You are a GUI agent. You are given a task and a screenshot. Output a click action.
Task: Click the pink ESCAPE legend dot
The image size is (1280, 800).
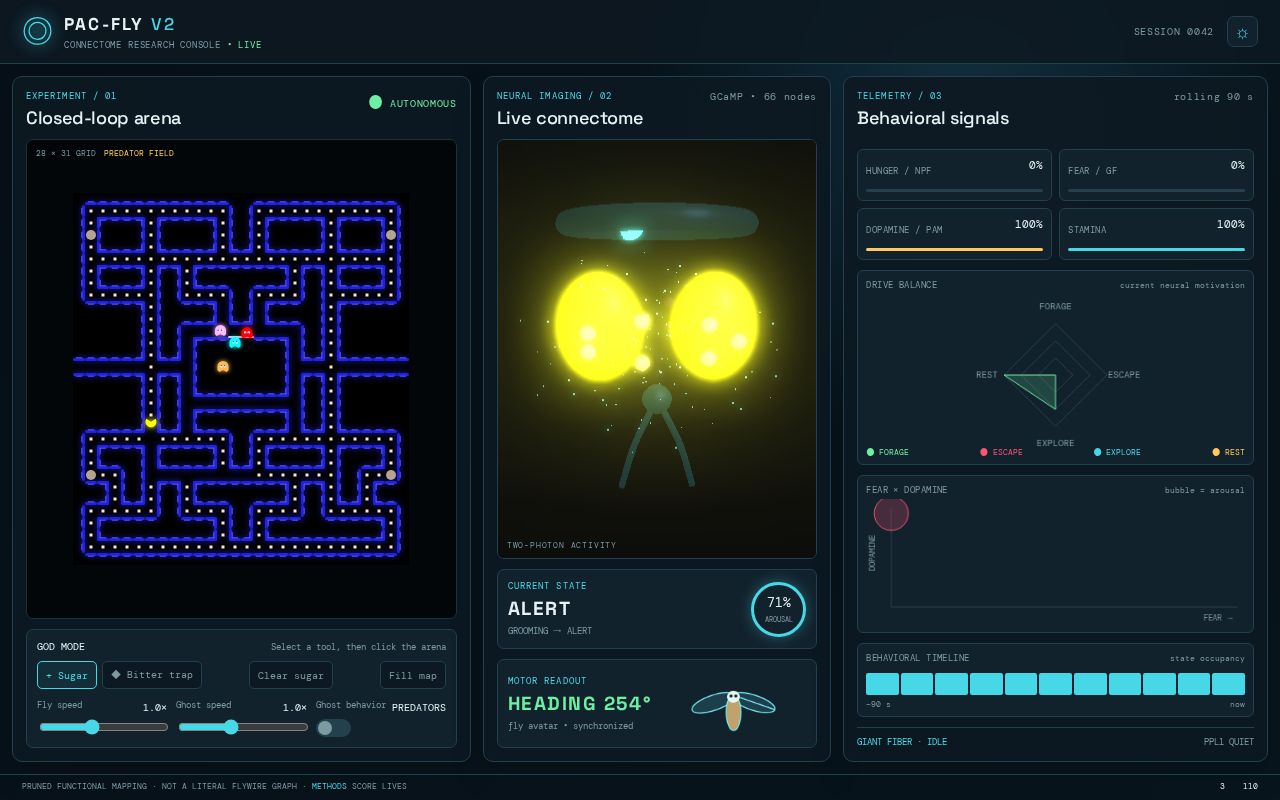pyautogui.click(x=984, y=452)
